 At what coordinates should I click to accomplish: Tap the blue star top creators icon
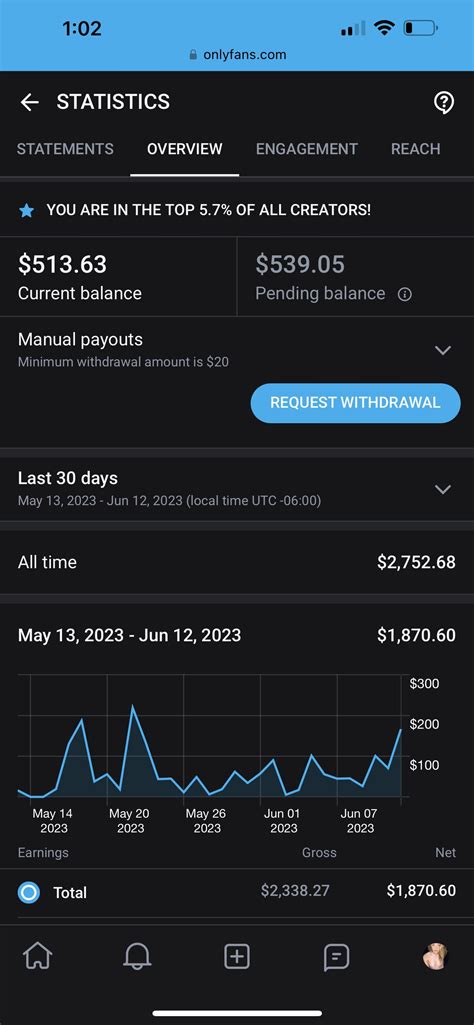[x=26, y=210]
